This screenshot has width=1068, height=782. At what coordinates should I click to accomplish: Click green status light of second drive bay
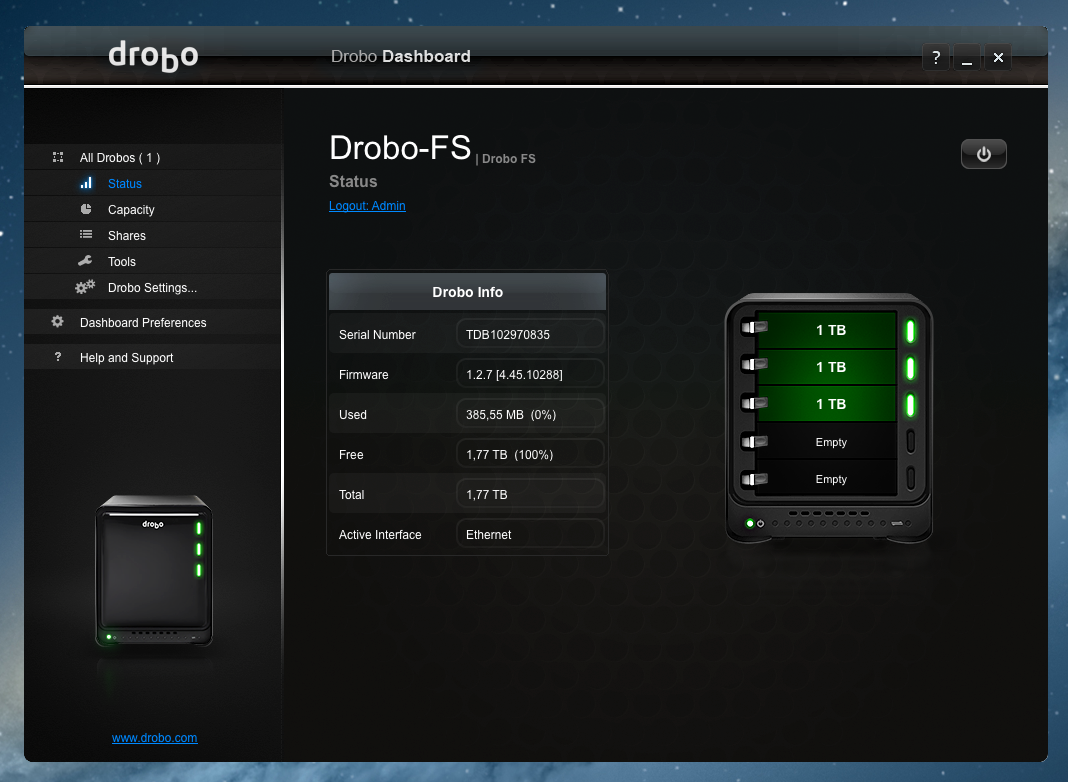click(910, 369)
